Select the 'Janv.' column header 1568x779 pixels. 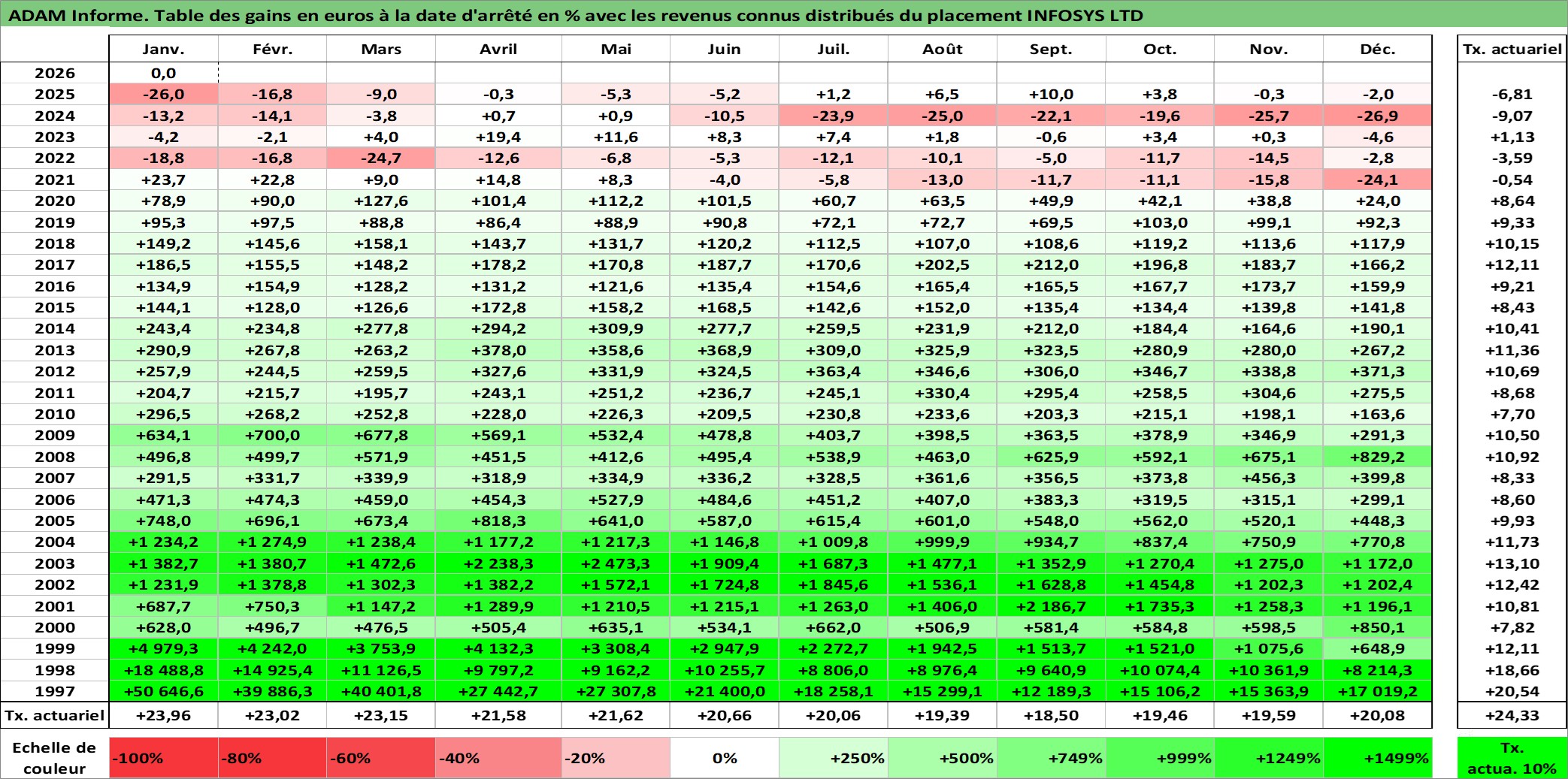(x=164, y=49)
